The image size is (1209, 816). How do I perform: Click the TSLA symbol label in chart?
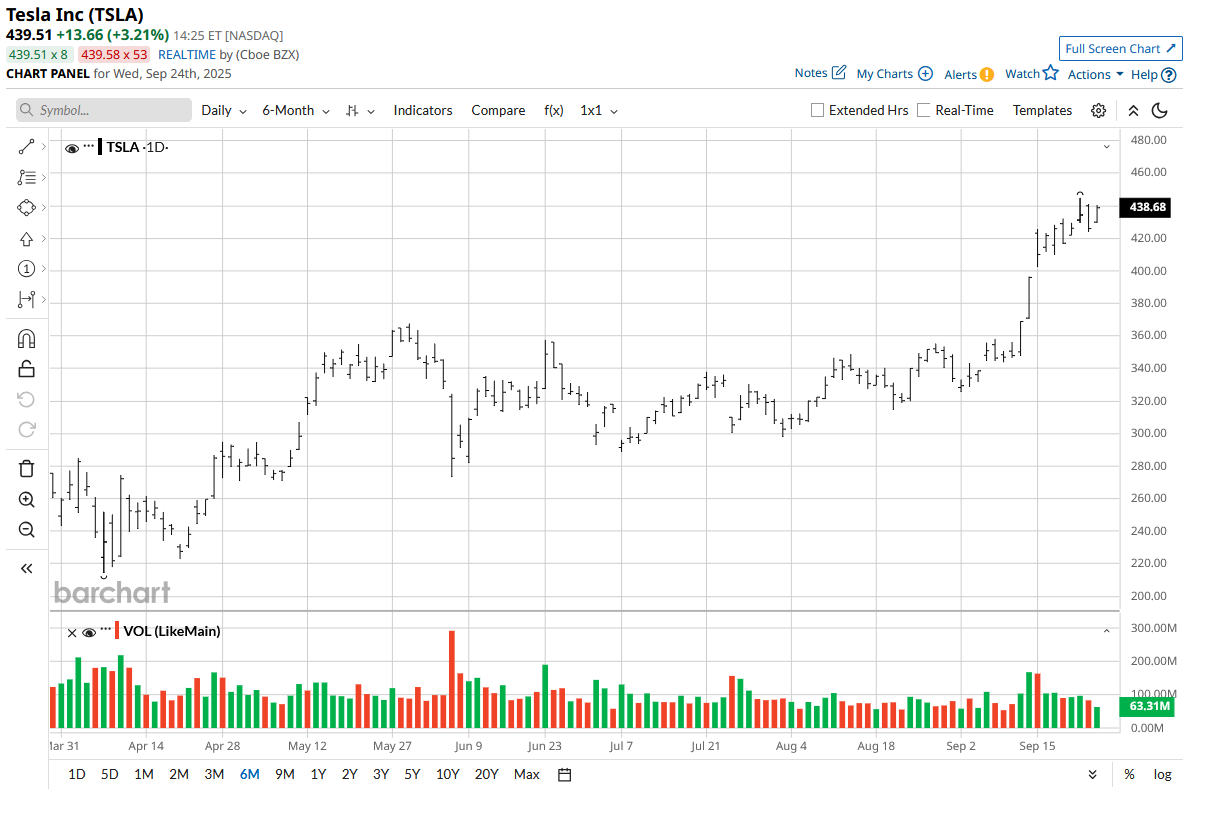[123, 147]
